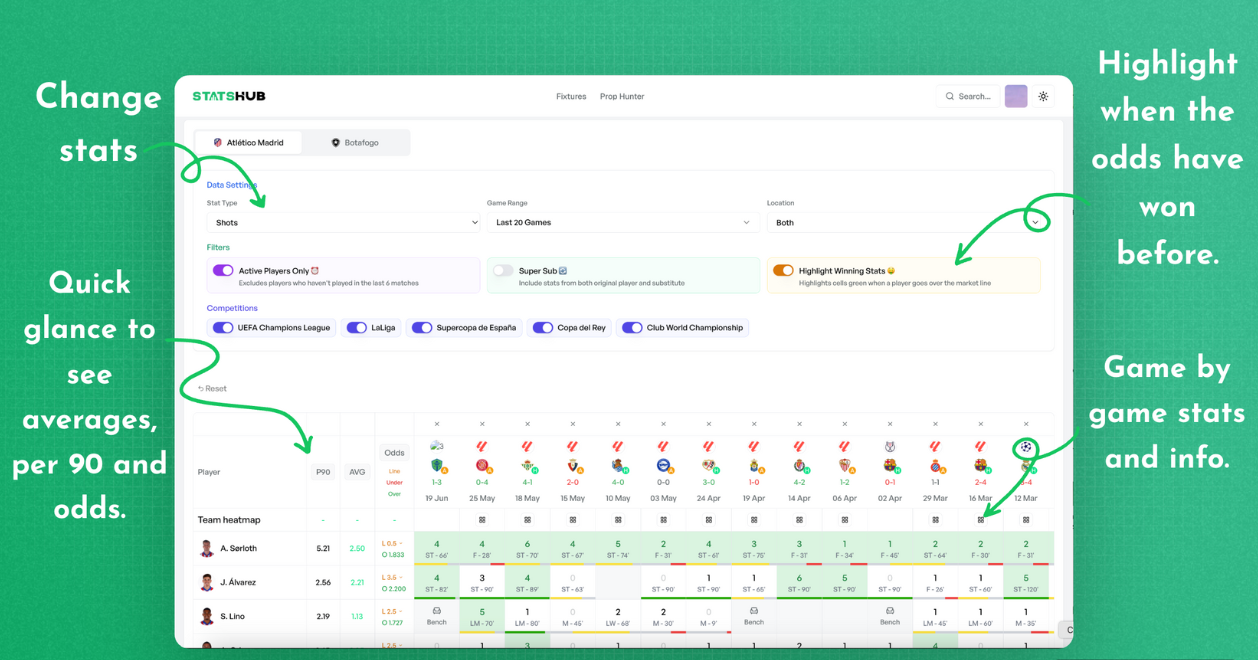Open team heatmap for 15 May game
The width and height of the screenshot is (1258, 660).
pyautogui.click(x=573, y=520)
